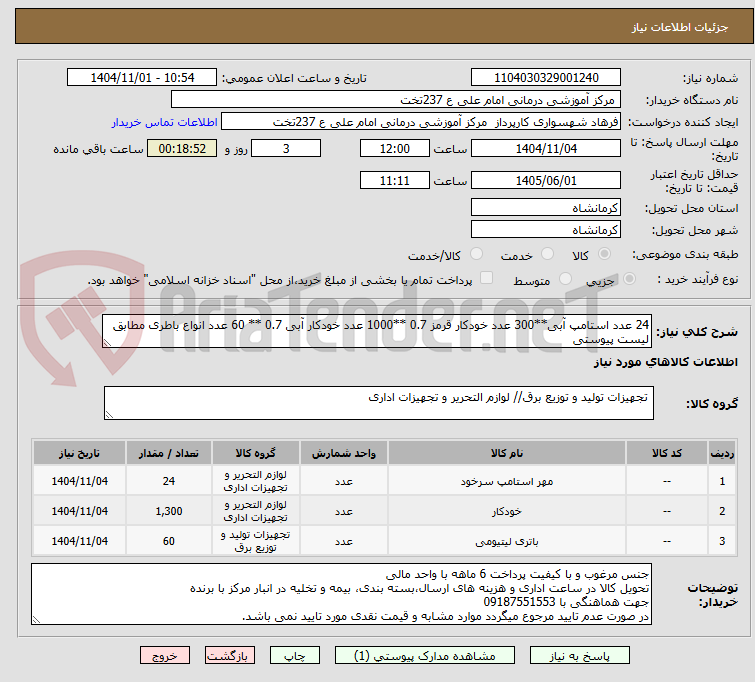
Task: Click the گروه کالا column header
Action: pyautogui.click(x=256, y=453)
